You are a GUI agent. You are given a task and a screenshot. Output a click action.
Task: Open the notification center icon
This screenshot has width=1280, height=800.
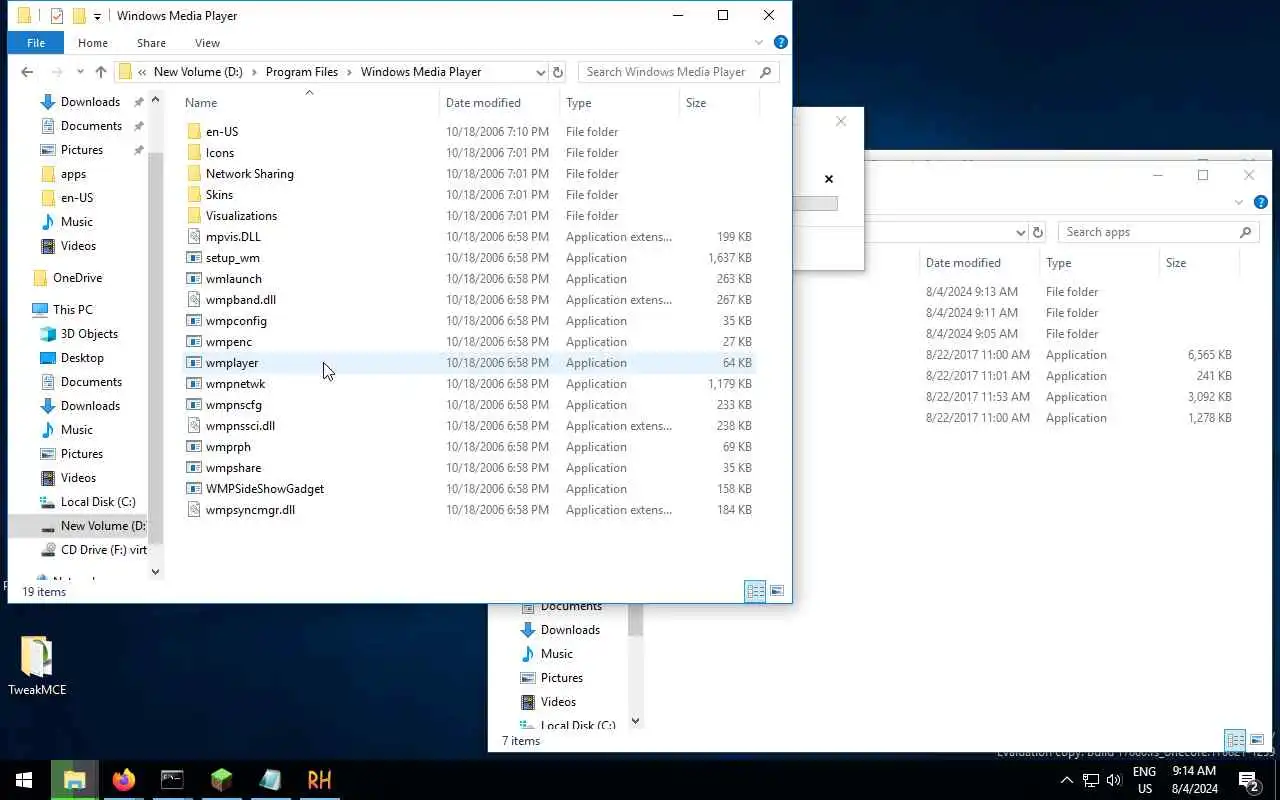[1248, 780]
